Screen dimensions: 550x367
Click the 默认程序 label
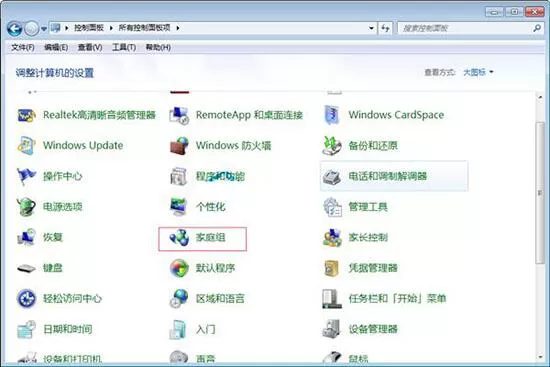pos(215,268)
